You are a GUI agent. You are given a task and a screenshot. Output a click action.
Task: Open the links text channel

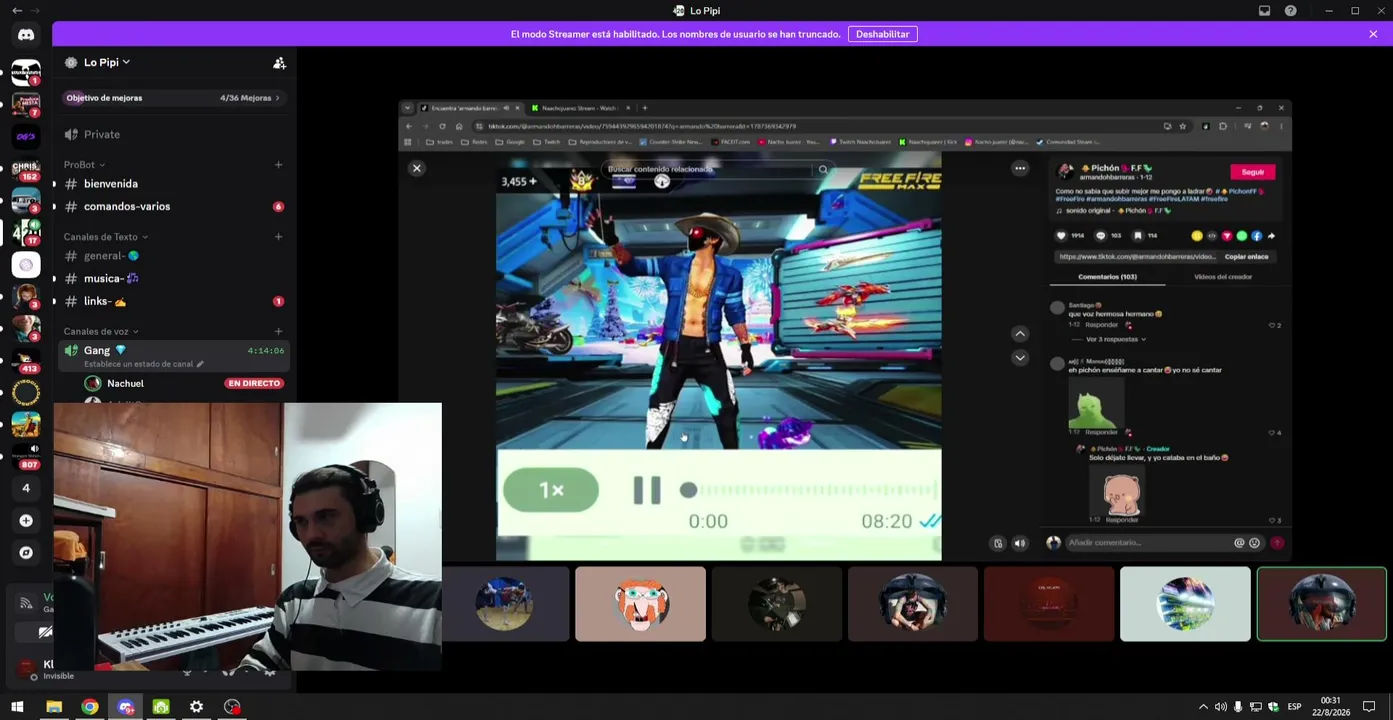174,301
